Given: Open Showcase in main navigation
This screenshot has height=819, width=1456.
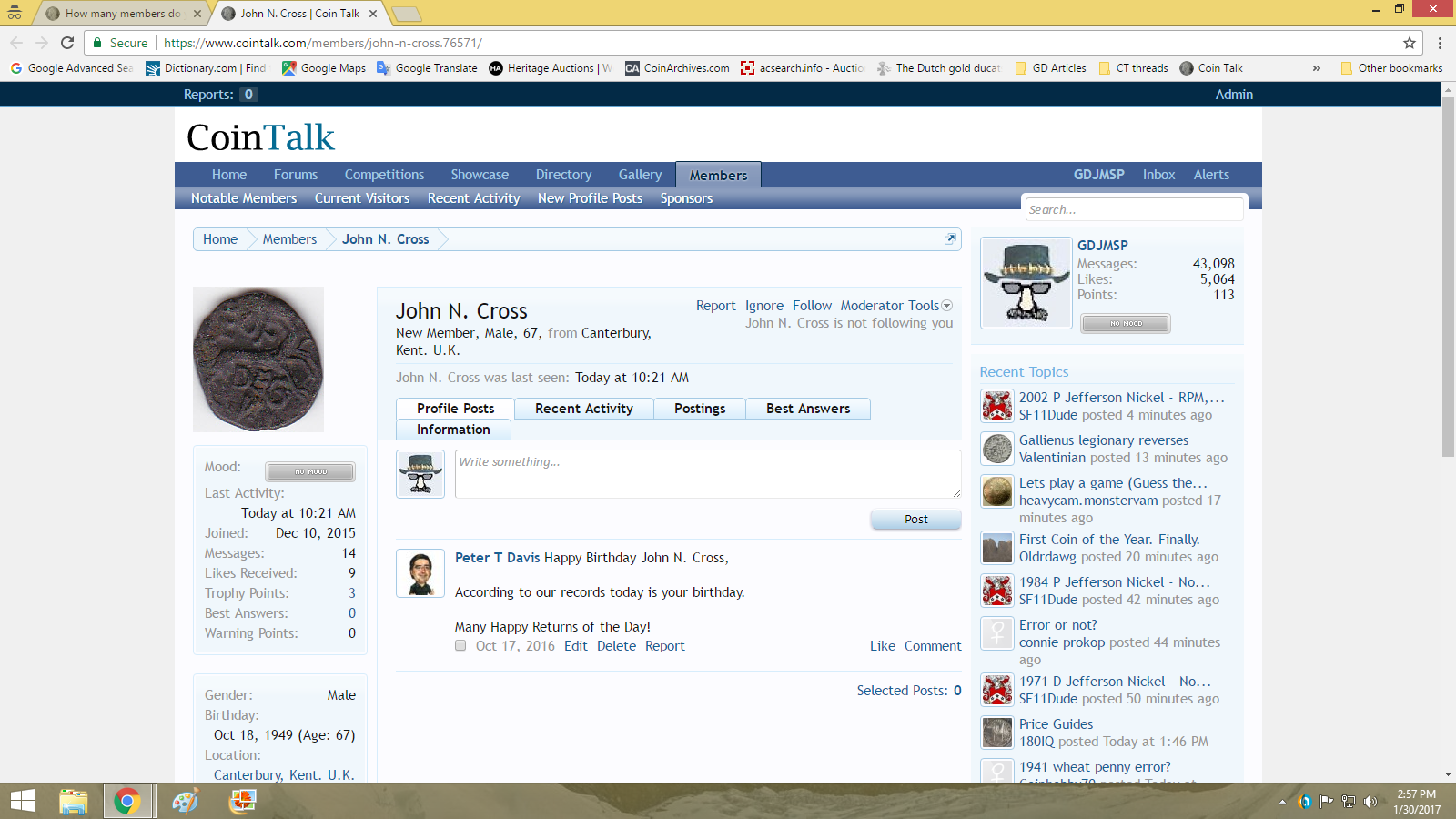Looking at the screenshot, I should 480,175.
